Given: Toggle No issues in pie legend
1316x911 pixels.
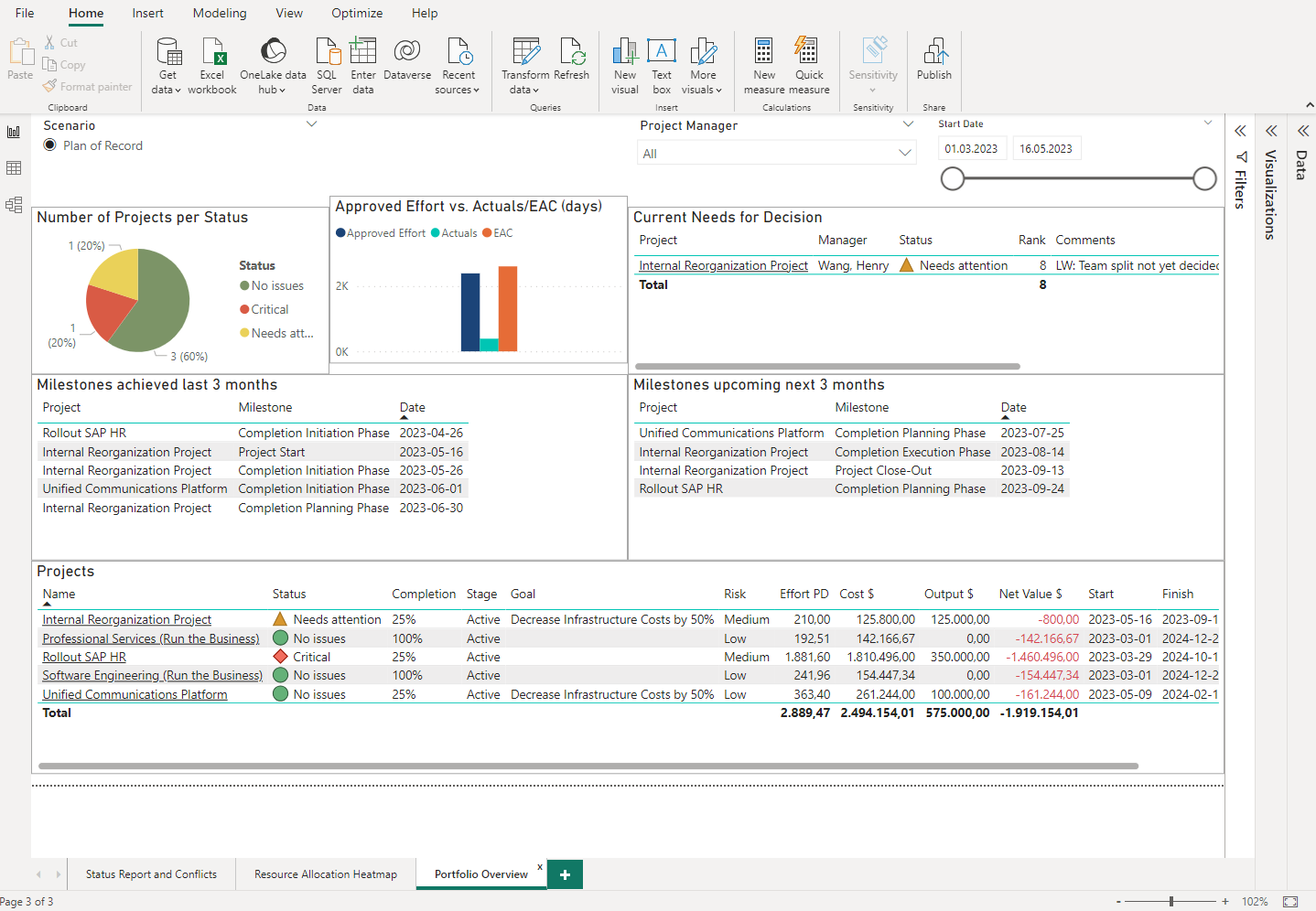Looking at the screenshot, I should [272, 286].
